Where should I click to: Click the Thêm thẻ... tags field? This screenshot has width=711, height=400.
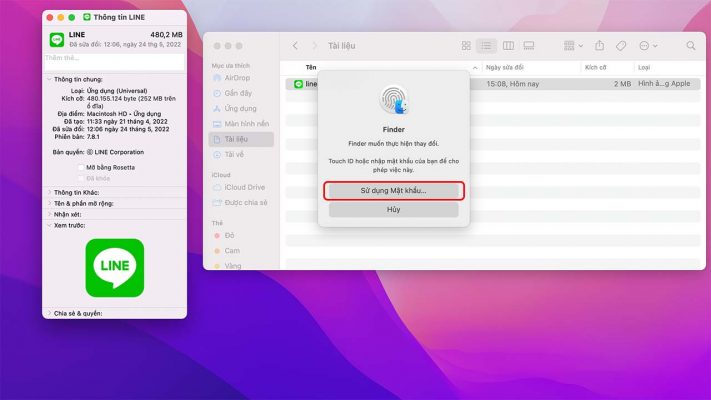[x=114, y=62]
